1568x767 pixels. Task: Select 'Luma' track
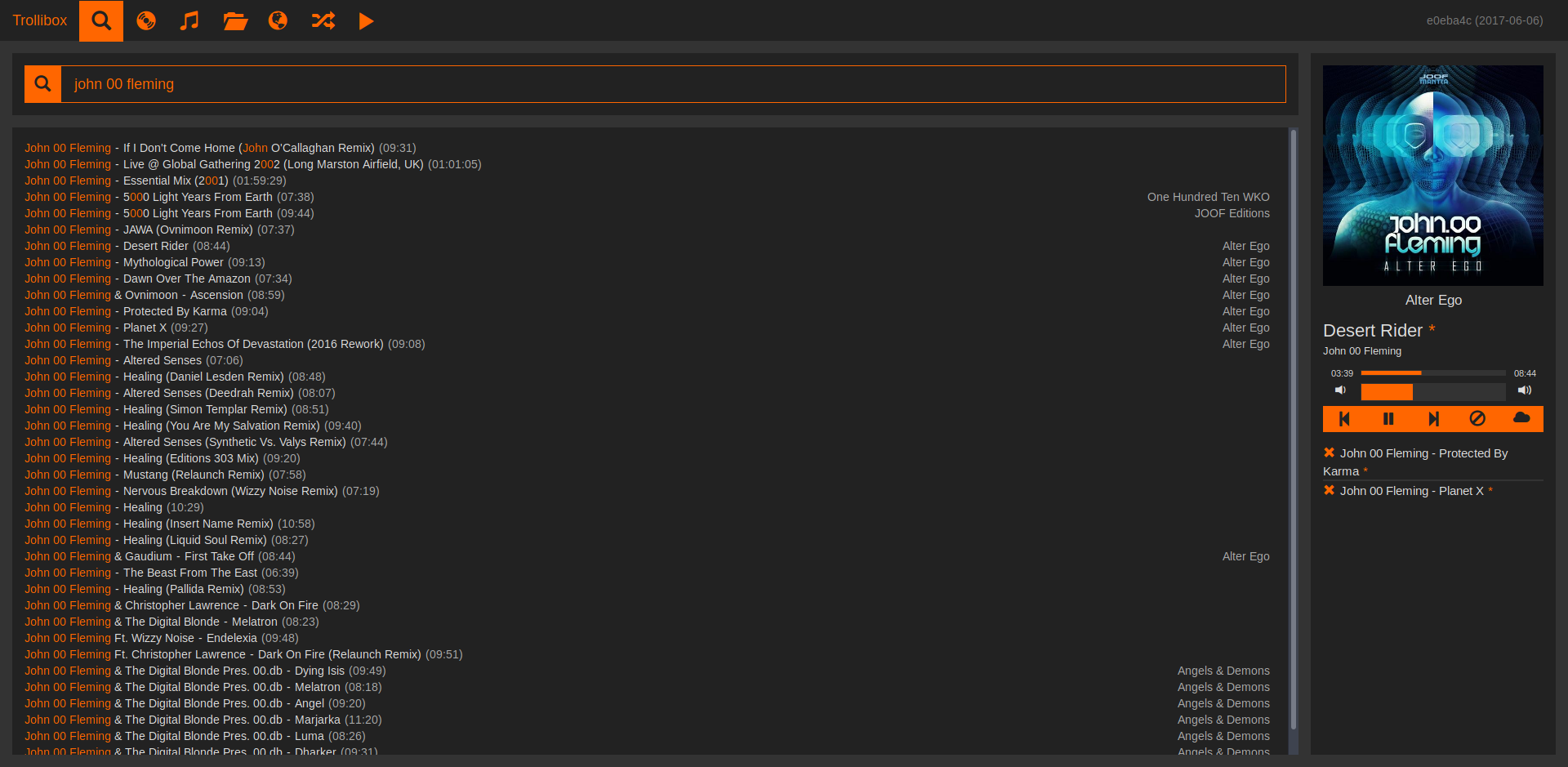click(310, 736)
